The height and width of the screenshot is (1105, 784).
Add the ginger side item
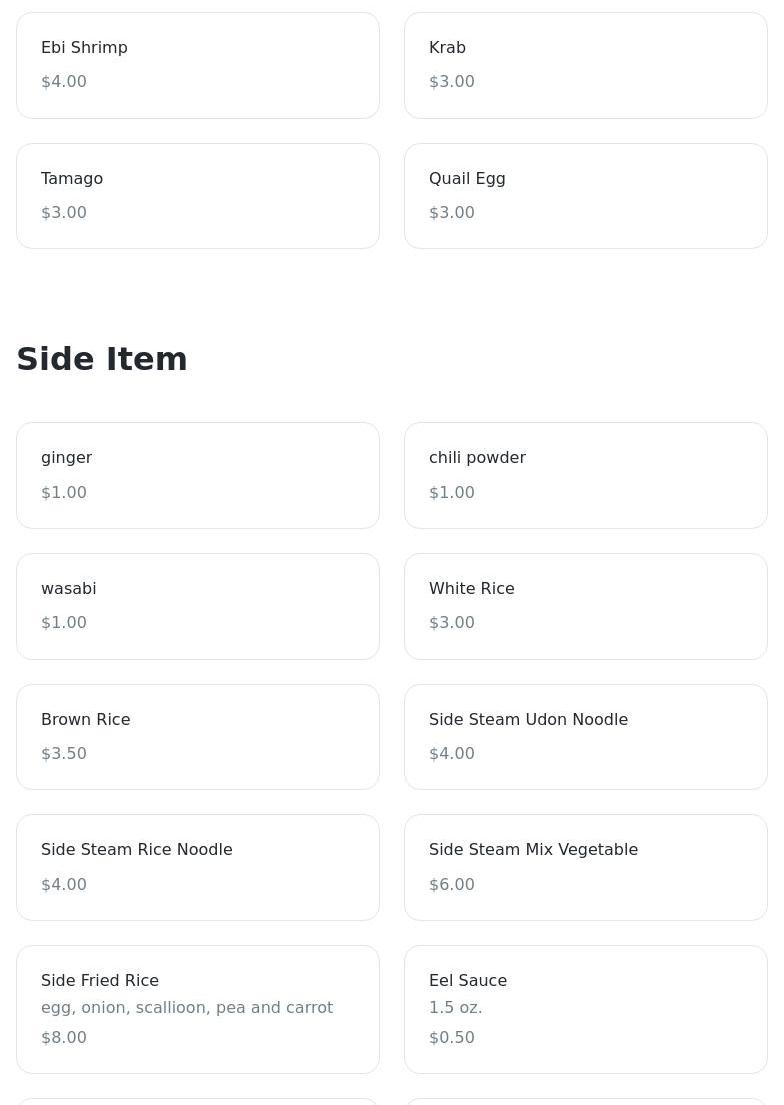click(x=197, y=475)
